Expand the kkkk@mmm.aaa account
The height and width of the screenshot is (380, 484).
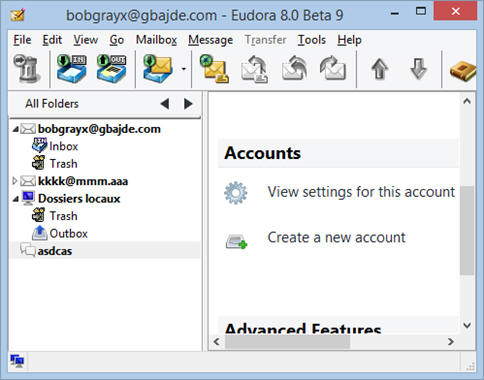(x=15, y=181)
